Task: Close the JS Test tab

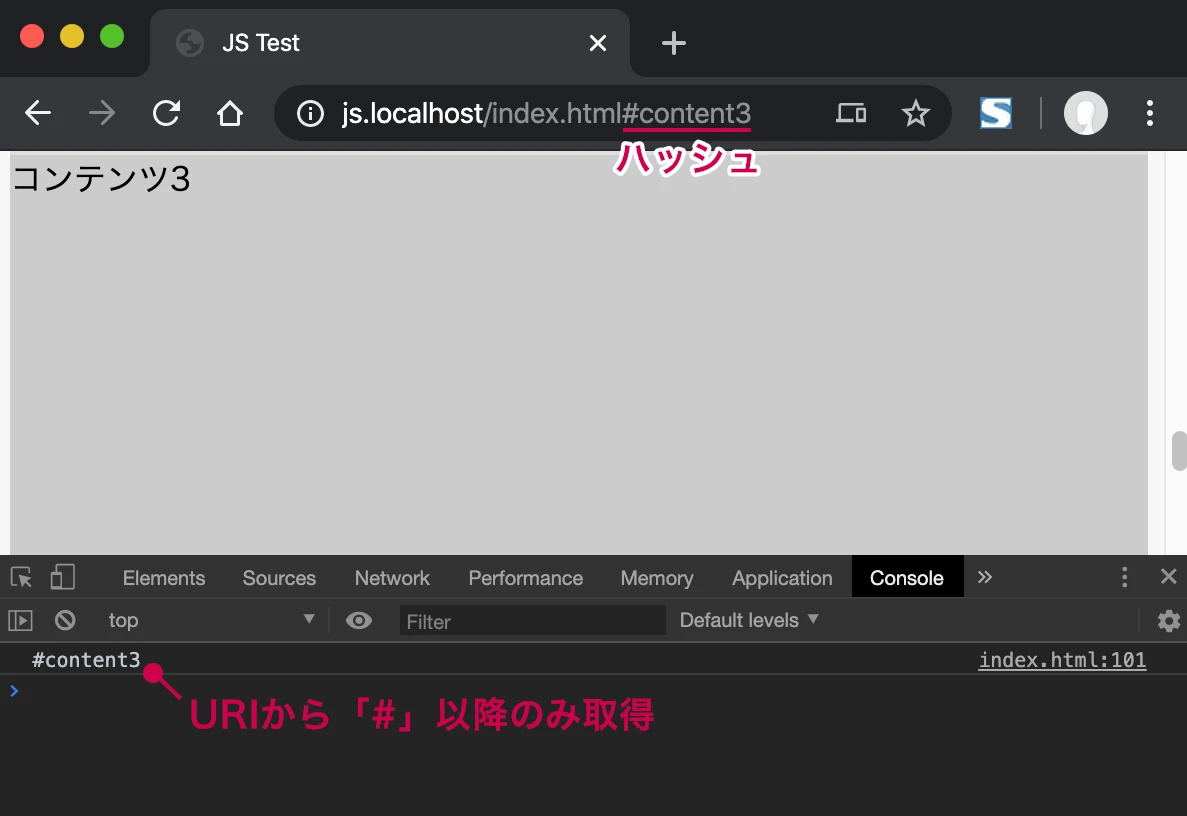Action: [597, 43]
